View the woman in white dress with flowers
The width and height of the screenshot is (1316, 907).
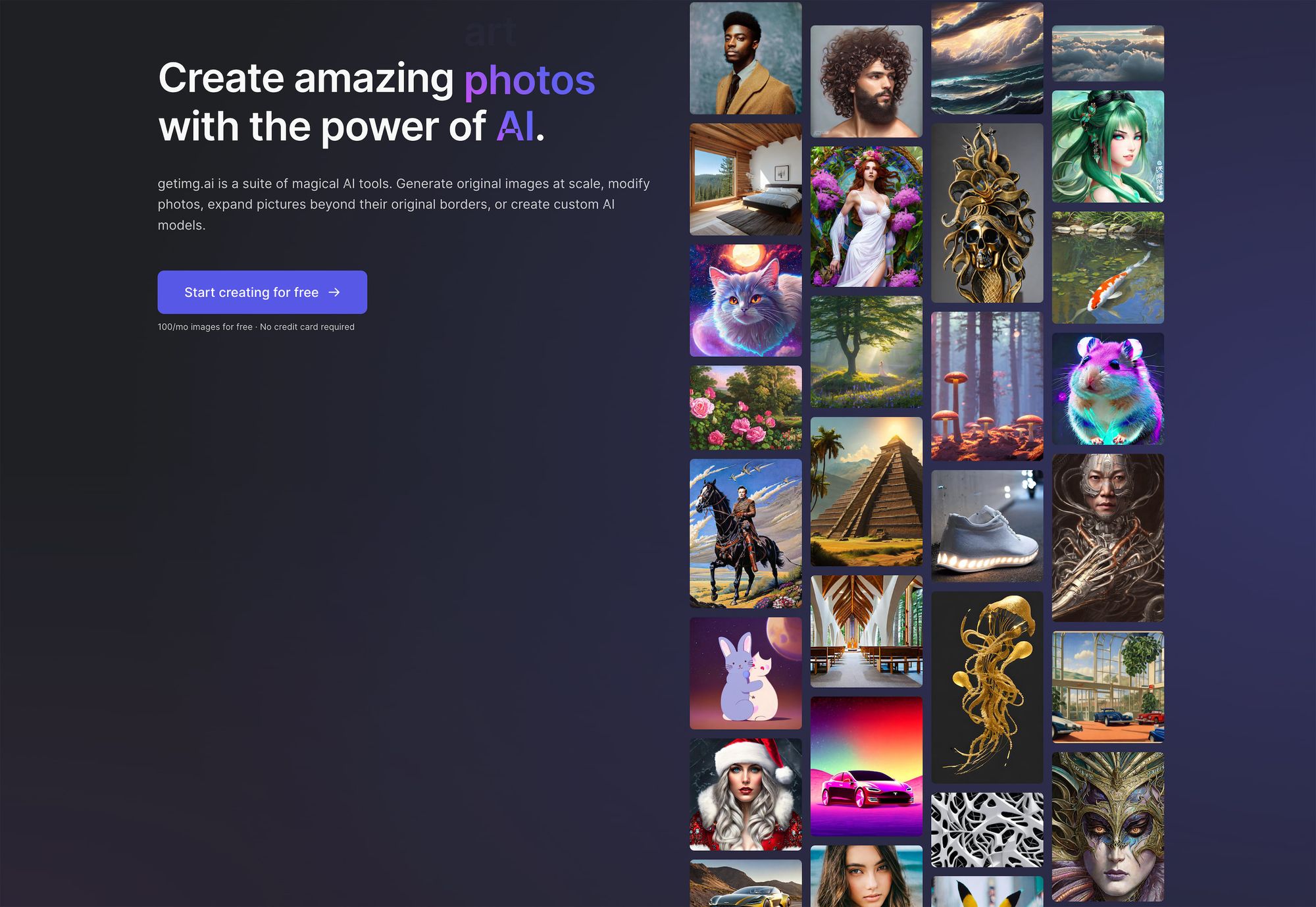pyautogui.click(x=866, y=217)
